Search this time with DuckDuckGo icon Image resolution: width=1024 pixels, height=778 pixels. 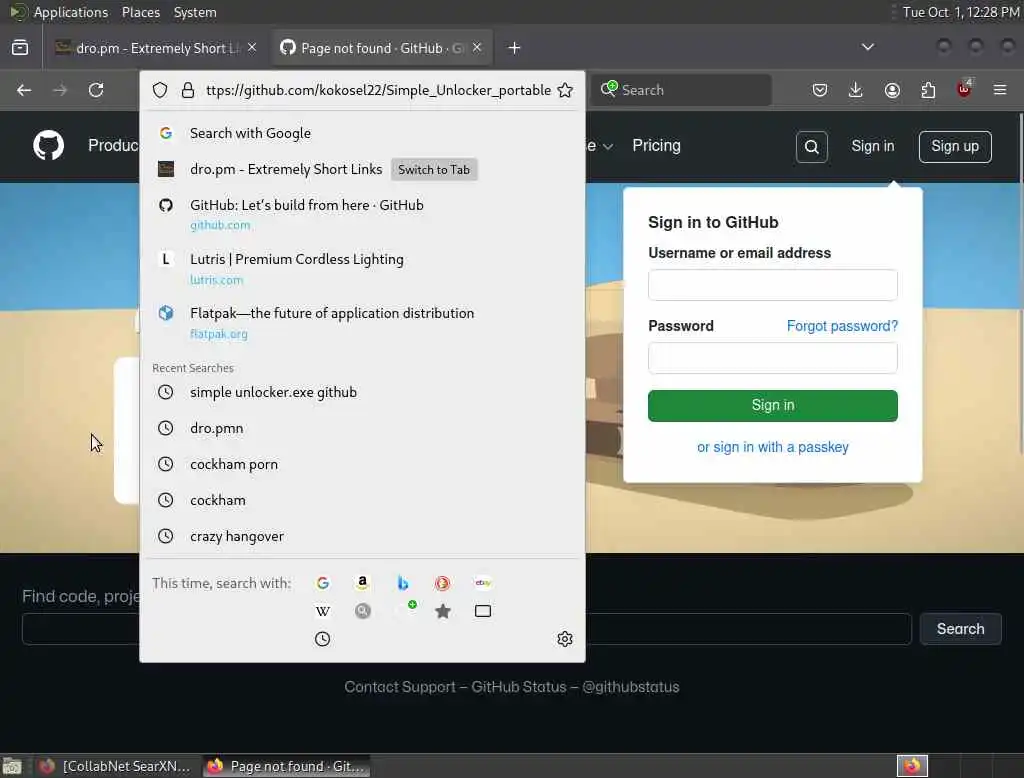point(442,583)
